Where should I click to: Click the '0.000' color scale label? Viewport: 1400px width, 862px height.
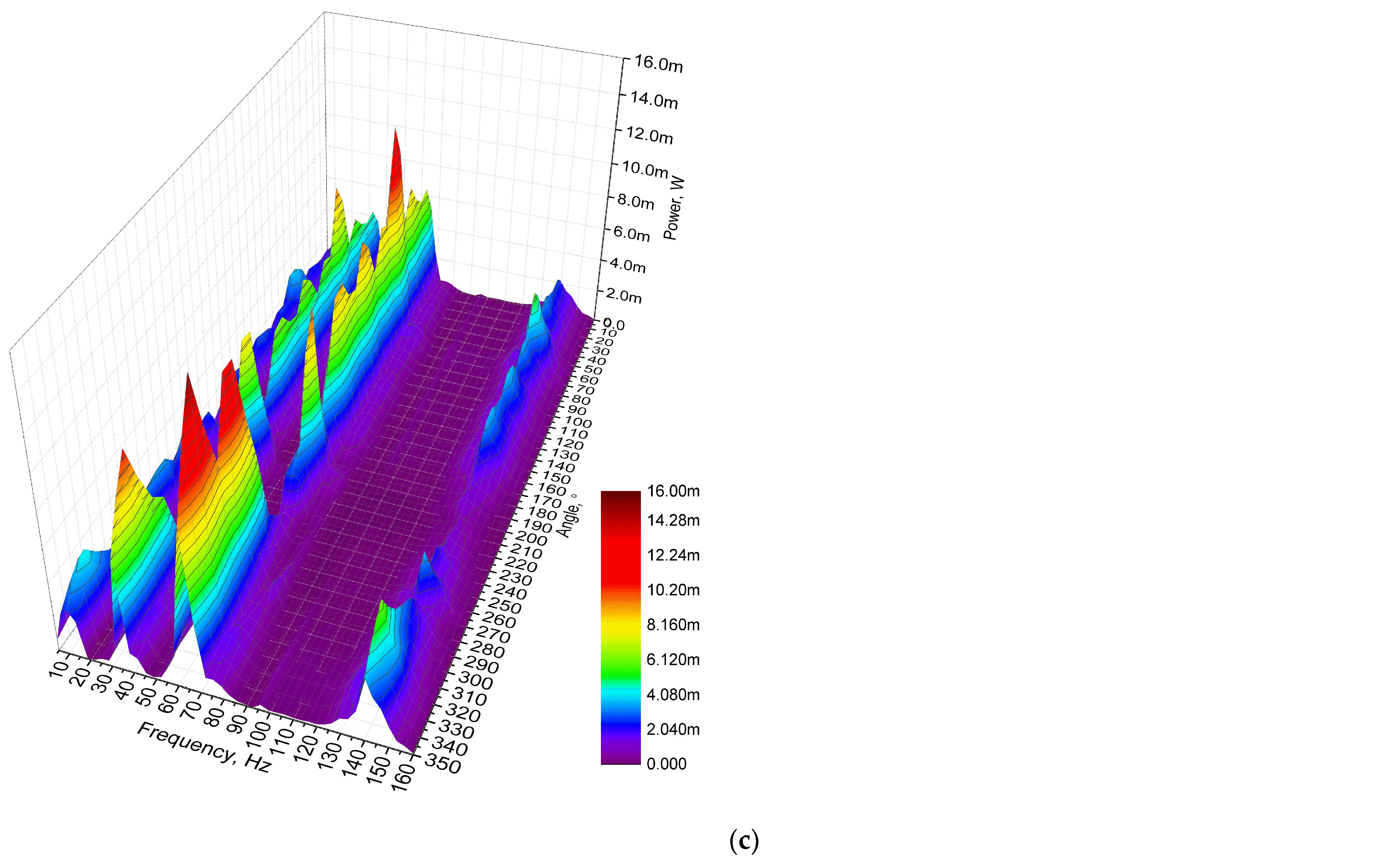pos(667,764)
